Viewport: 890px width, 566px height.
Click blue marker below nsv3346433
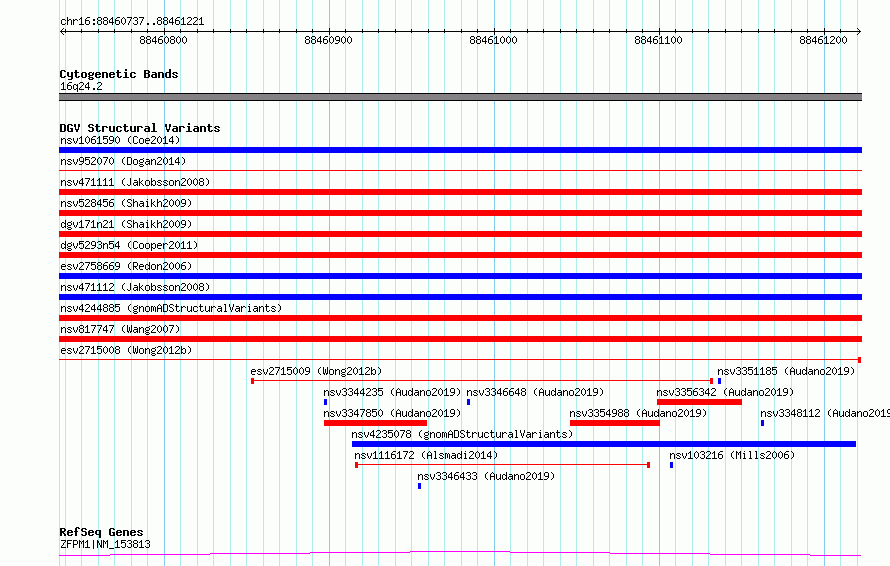[x=419, y=486]
